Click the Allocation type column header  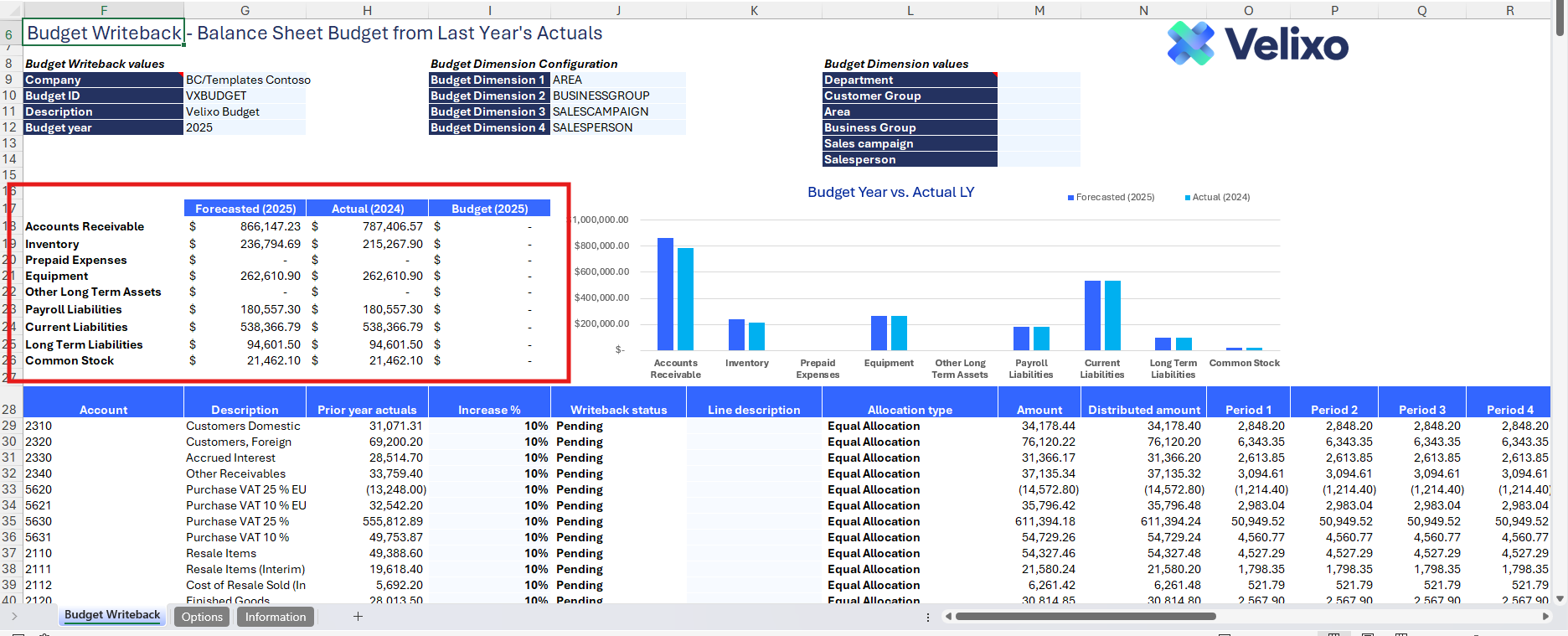(x=910, y=410)
